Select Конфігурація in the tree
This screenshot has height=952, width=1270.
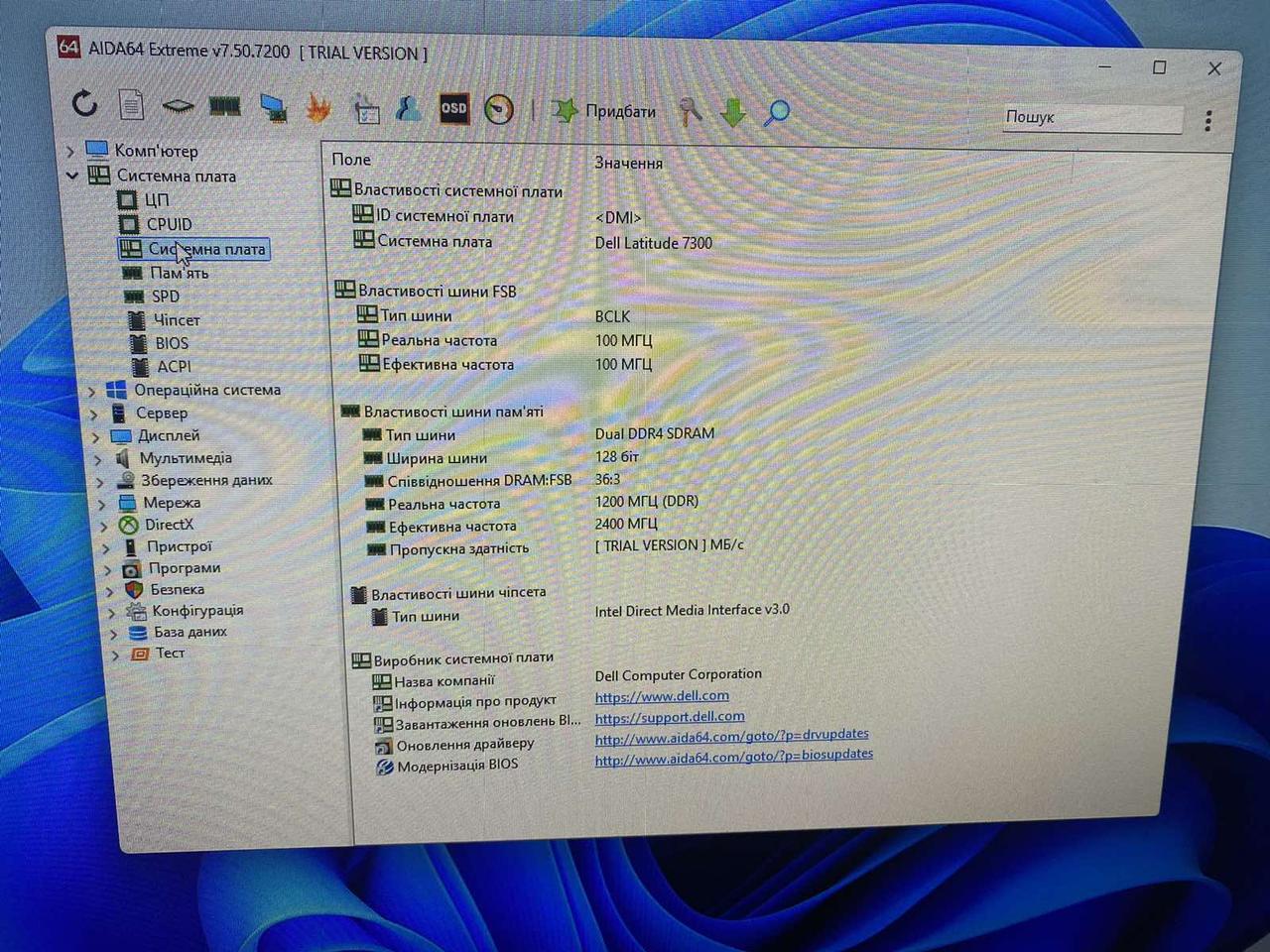coord(197,611)
